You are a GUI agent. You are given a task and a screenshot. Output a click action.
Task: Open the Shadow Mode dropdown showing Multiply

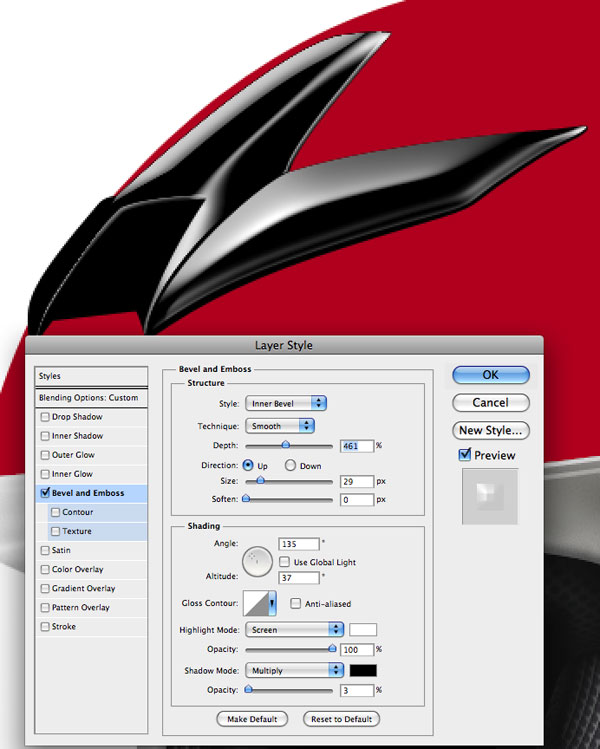294,670
